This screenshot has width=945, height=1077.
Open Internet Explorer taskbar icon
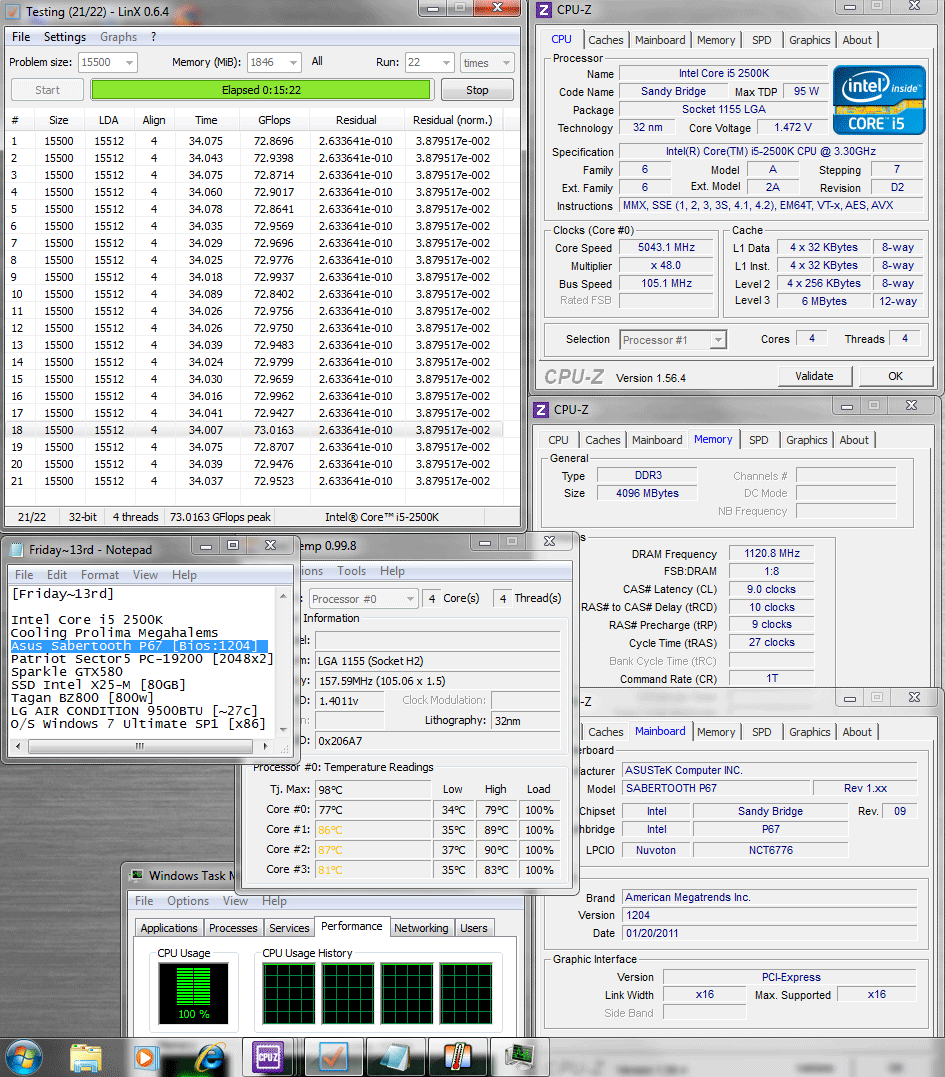[x=209, y=1057]
